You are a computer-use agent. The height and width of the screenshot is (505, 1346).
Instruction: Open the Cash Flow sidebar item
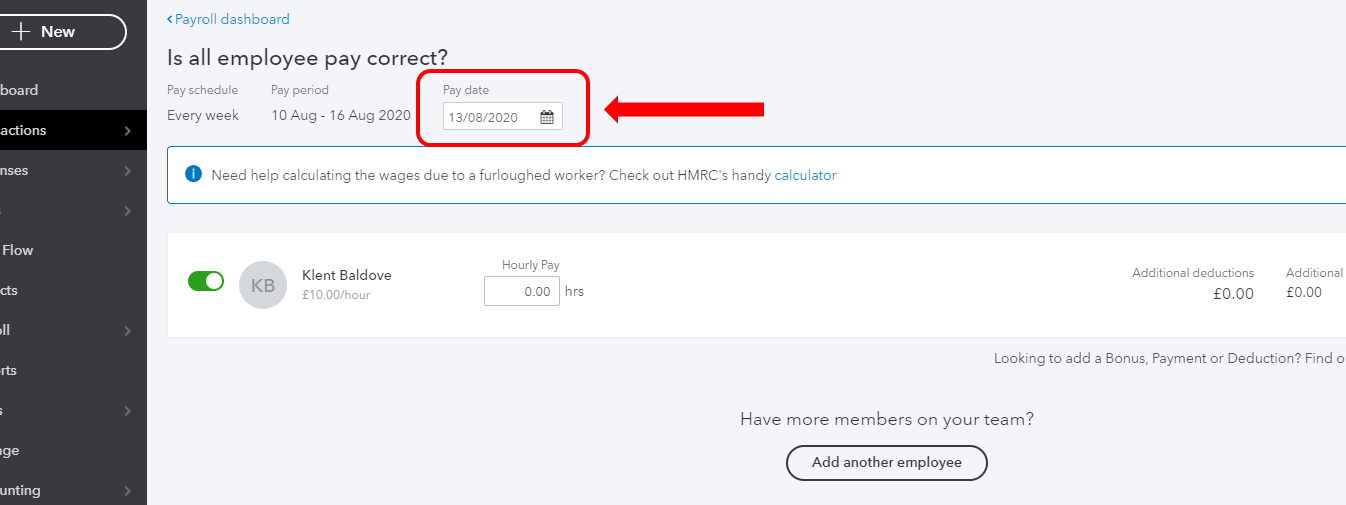tap(18, 250)
